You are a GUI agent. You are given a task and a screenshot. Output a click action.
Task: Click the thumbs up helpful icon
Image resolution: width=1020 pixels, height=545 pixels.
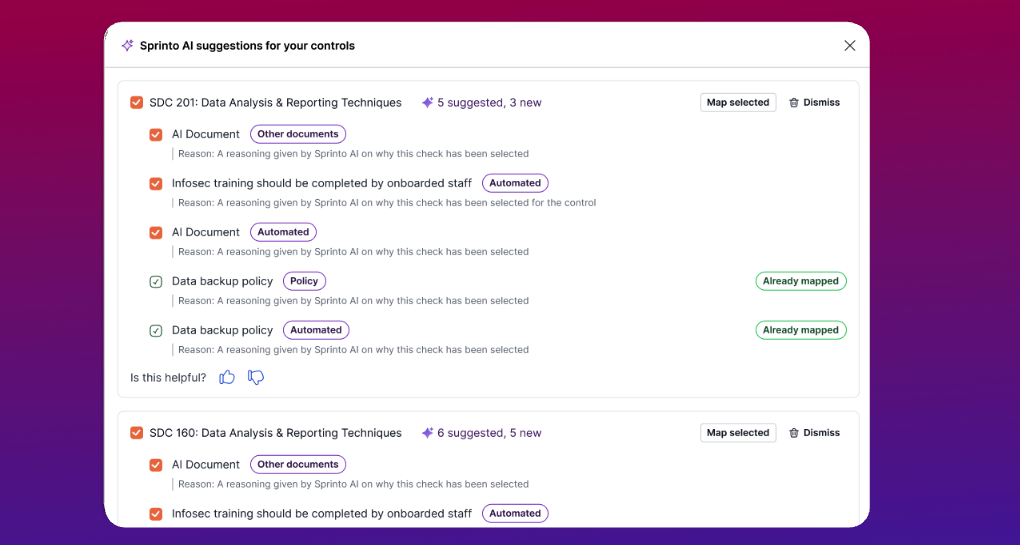(x=227, y=377)
